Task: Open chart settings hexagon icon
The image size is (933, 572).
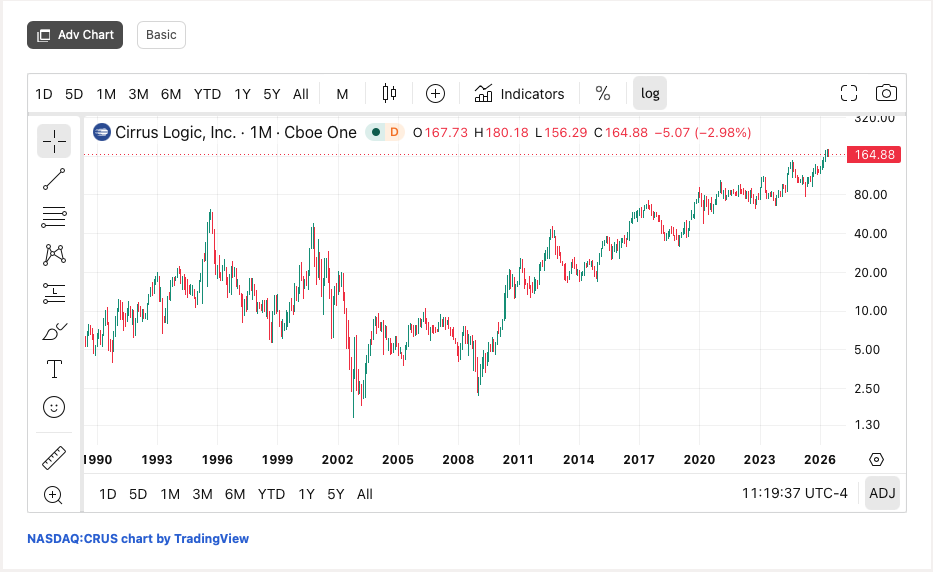Action: (876, 460)
